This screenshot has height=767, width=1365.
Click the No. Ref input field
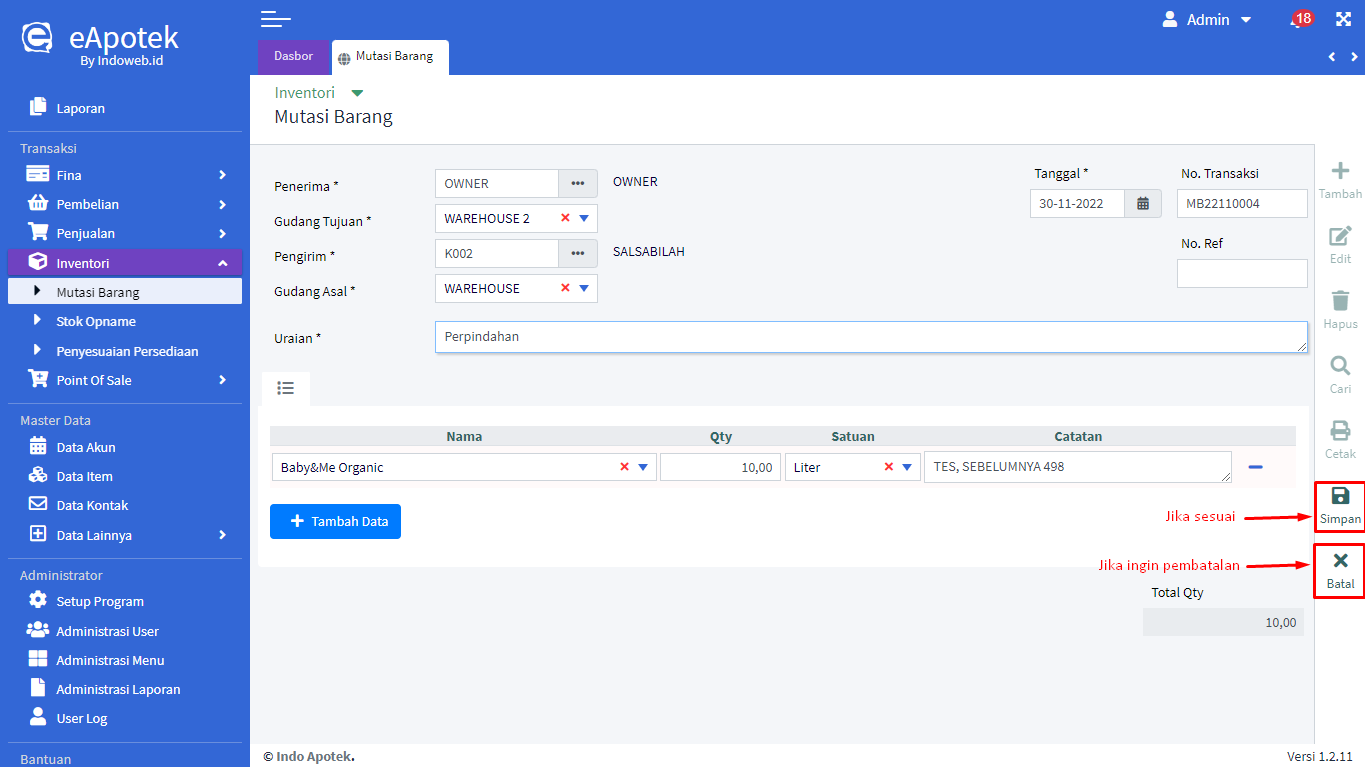click(1241, 274)
